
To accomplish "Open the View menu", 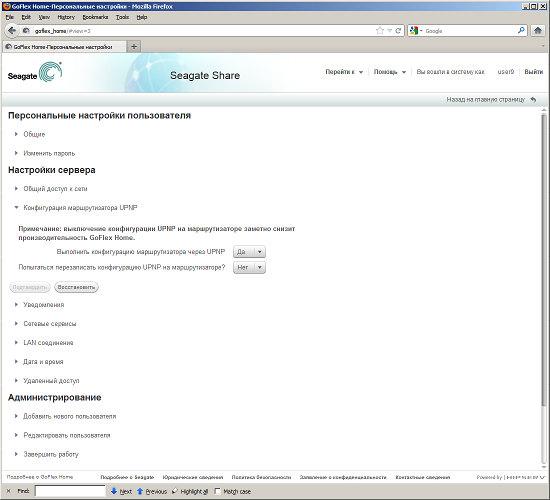I will point(44,17).
